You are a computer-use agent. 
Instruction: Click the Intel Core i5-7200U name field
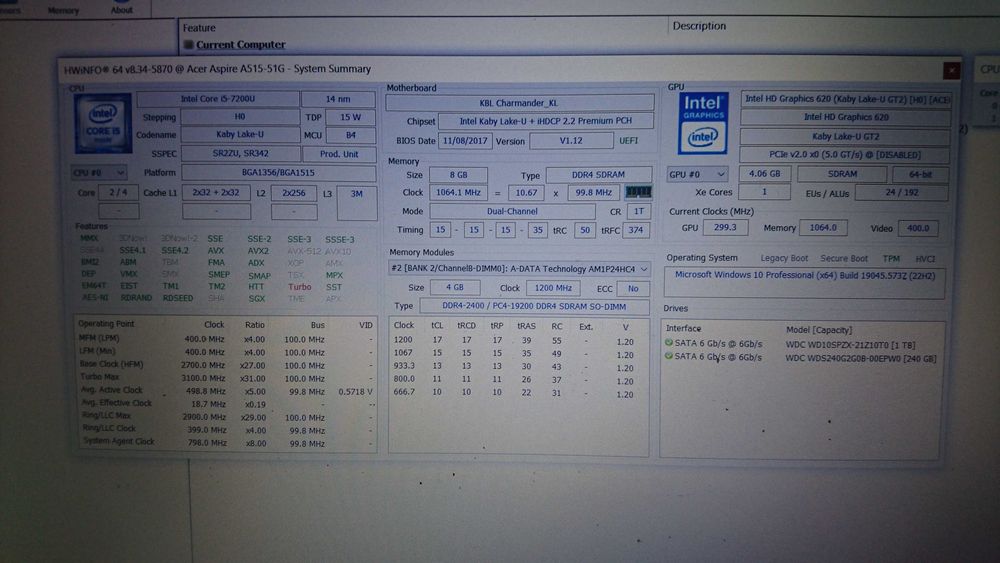217,99
